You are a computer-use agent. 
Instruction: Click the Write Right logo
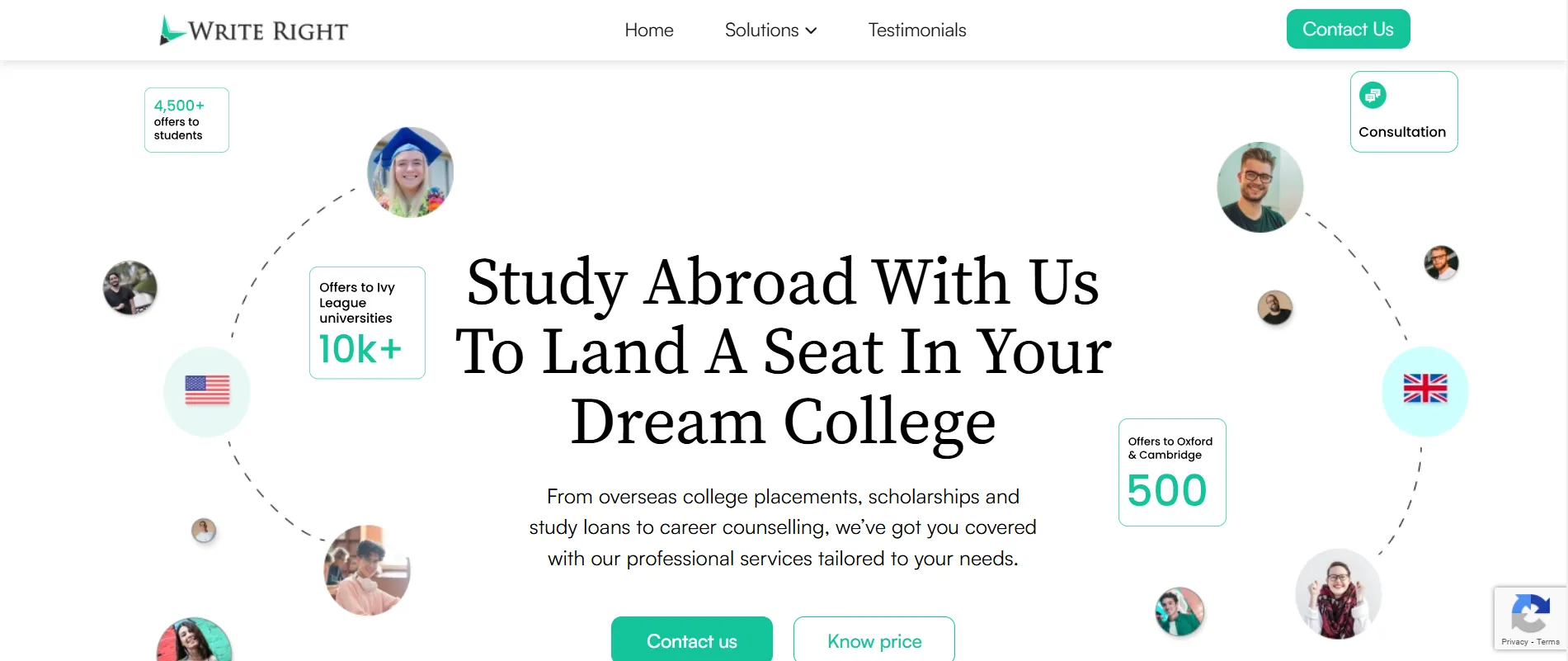pos(254,31)
